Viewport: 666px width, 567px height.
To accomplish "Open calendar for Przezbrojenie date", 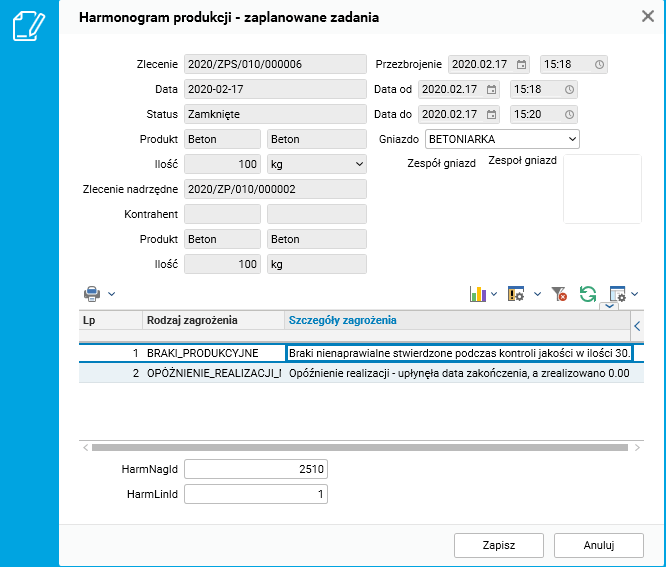I will [521, 65].
